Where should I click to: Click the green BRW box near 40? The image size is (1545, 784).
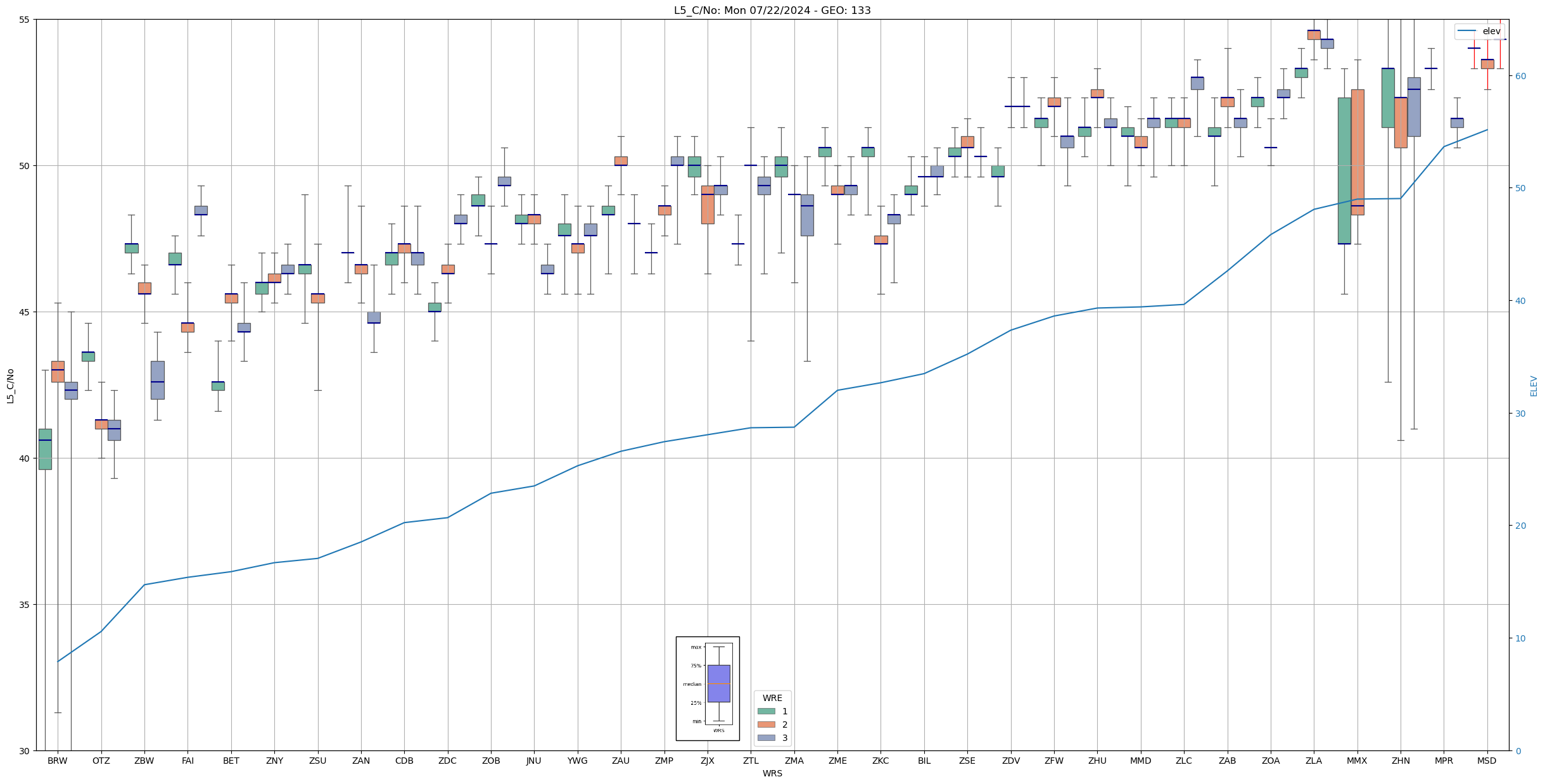(x=45, y=449)
